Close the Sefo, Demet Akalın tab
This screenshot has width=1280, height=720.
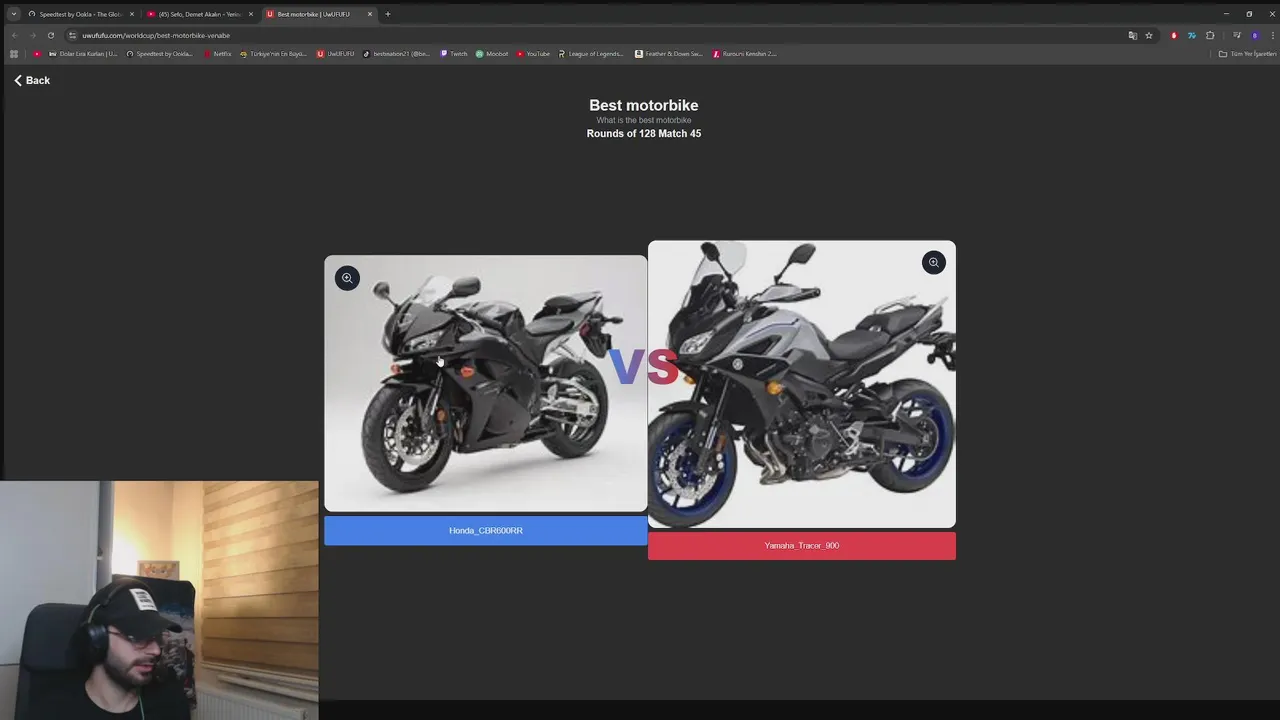click(250, 14)
